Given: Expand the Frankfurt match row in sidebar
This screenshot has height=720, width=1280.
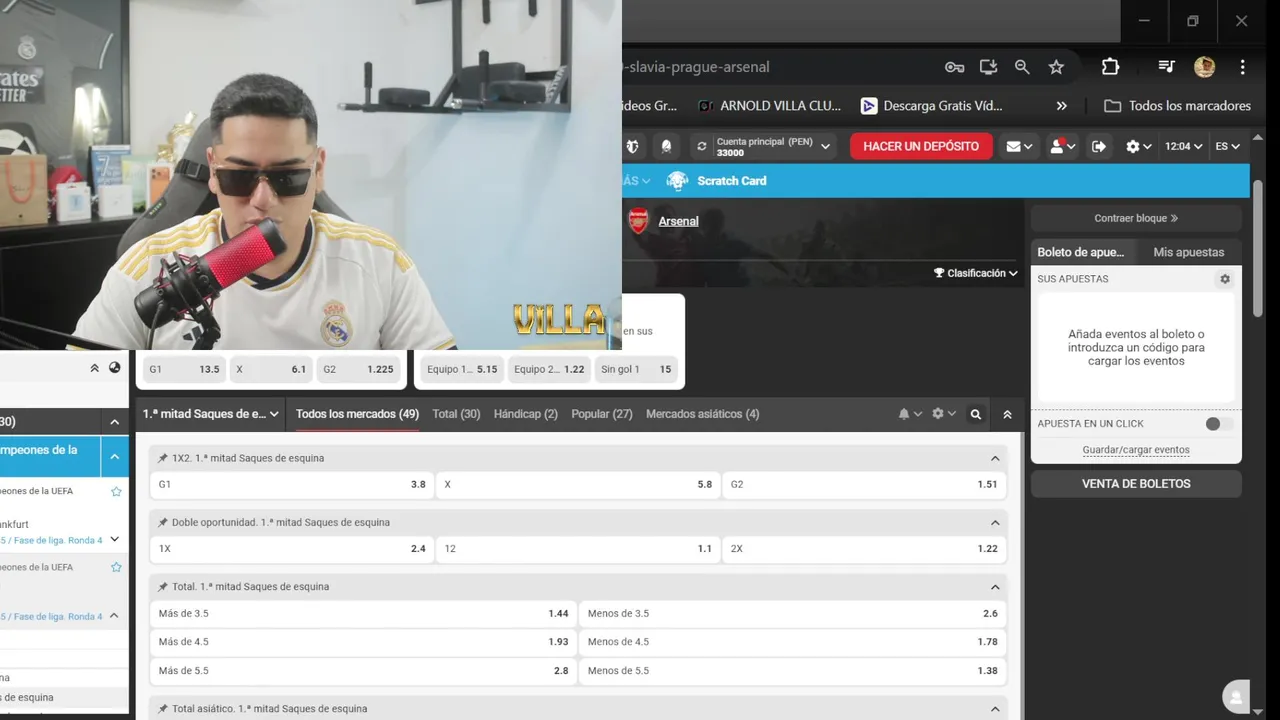Looking at the screenshot, I should (114, 539).
